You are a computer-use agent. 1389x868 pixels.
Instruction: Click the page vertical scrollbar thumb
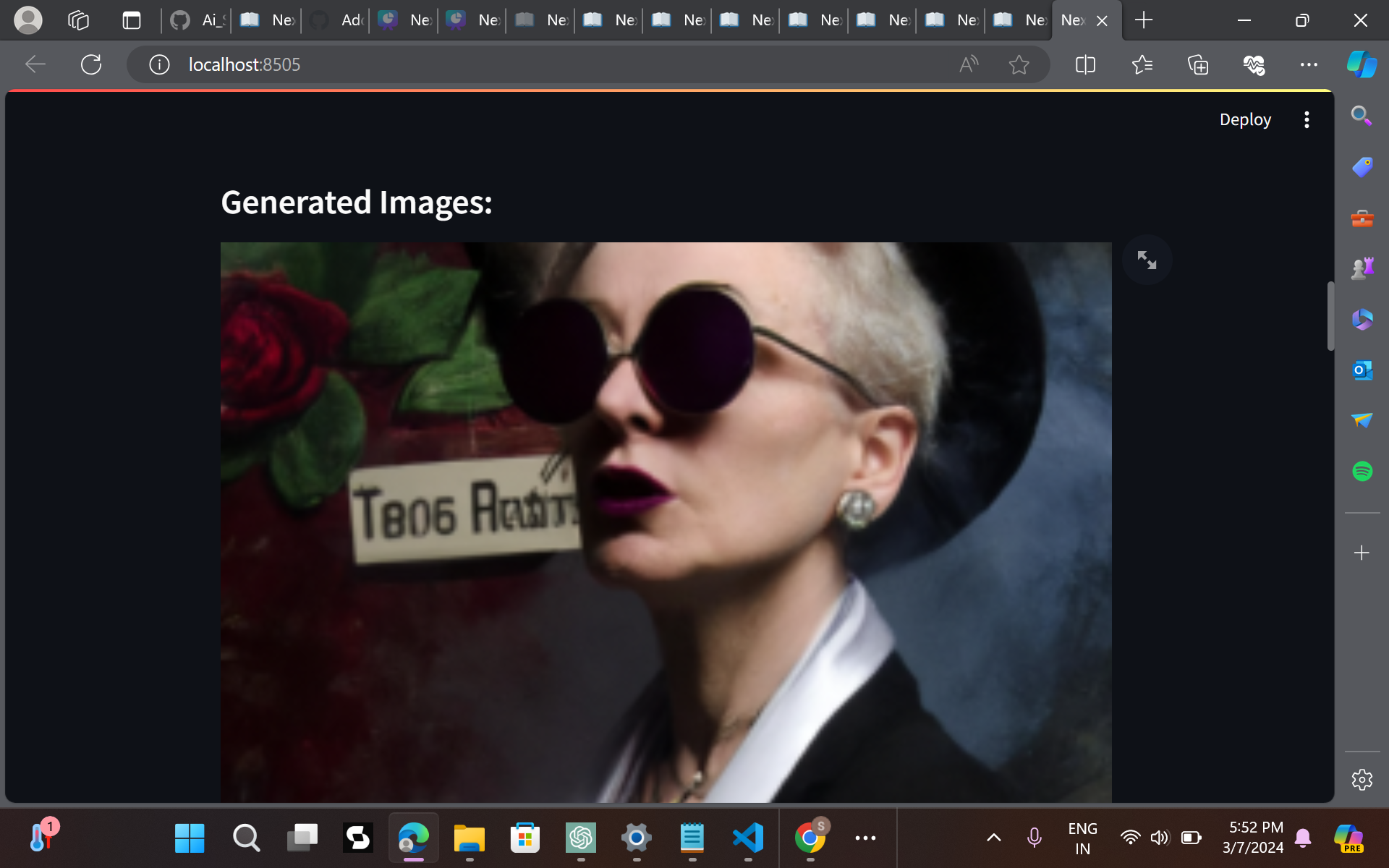coord(1330,316)
